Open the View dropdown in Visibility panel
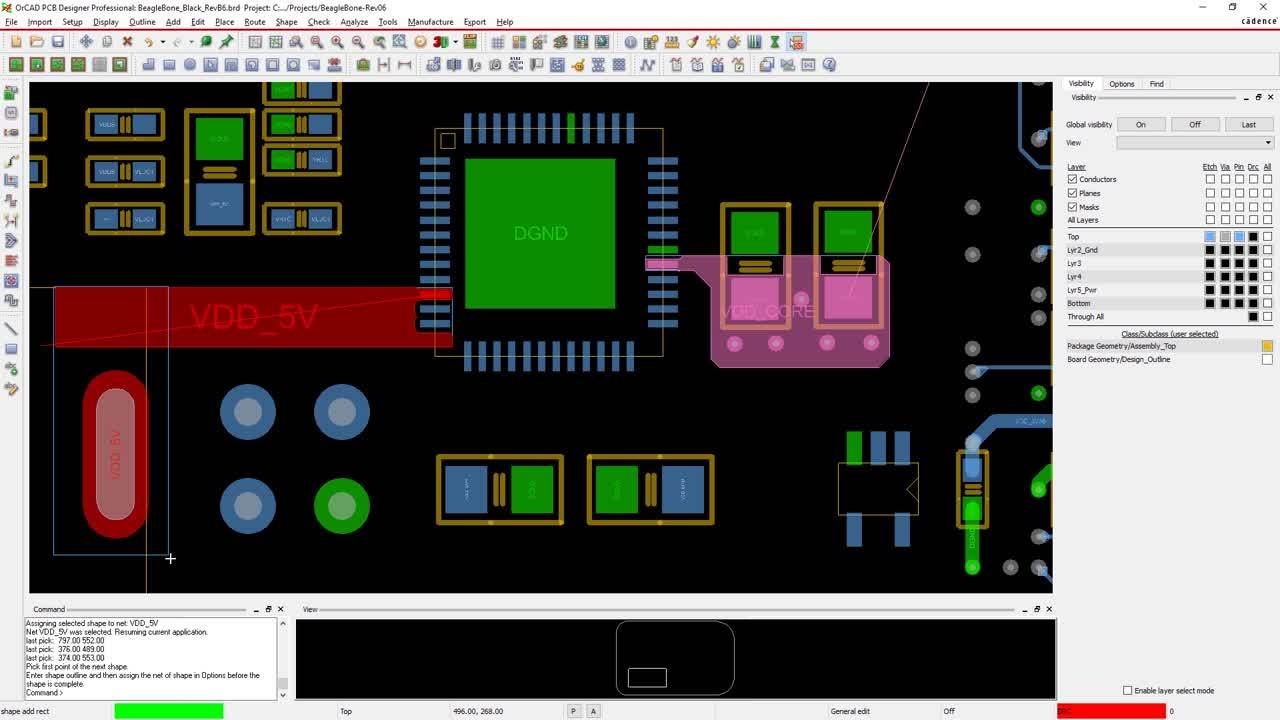This screenshot has width=1280, height=720. point(1195,143)
